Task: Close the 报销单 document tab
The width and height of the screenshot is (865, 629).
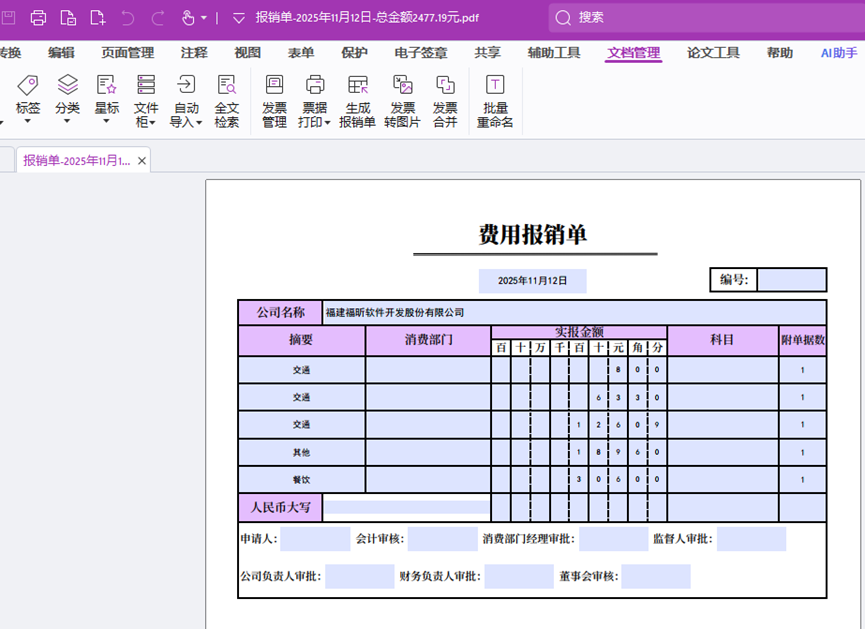Action: (x=142, y=161)
